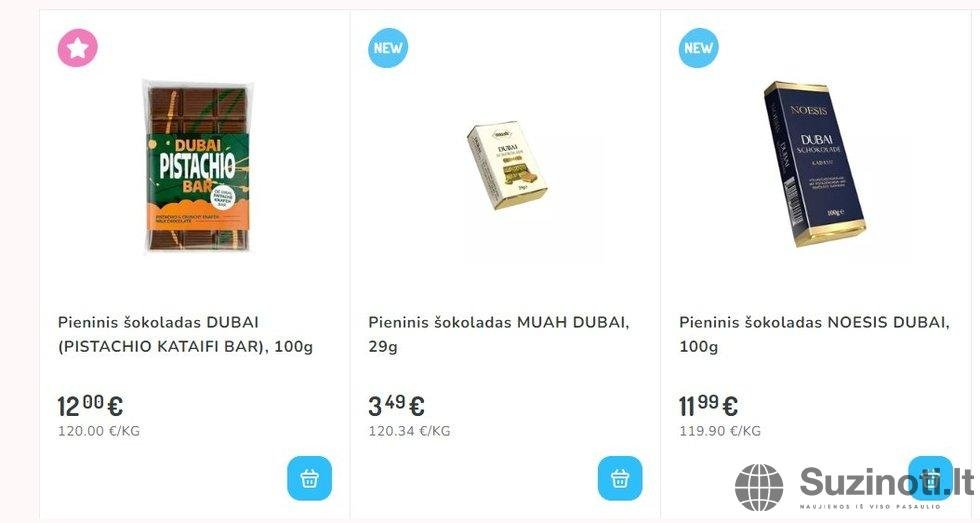
Task: Click the 12.00 € price
Action: [x=90, y=406]
